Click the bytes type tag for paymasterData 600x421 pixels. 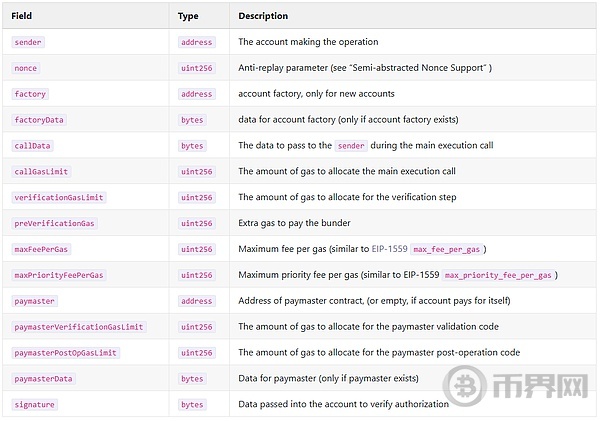[x=192, y=379]
